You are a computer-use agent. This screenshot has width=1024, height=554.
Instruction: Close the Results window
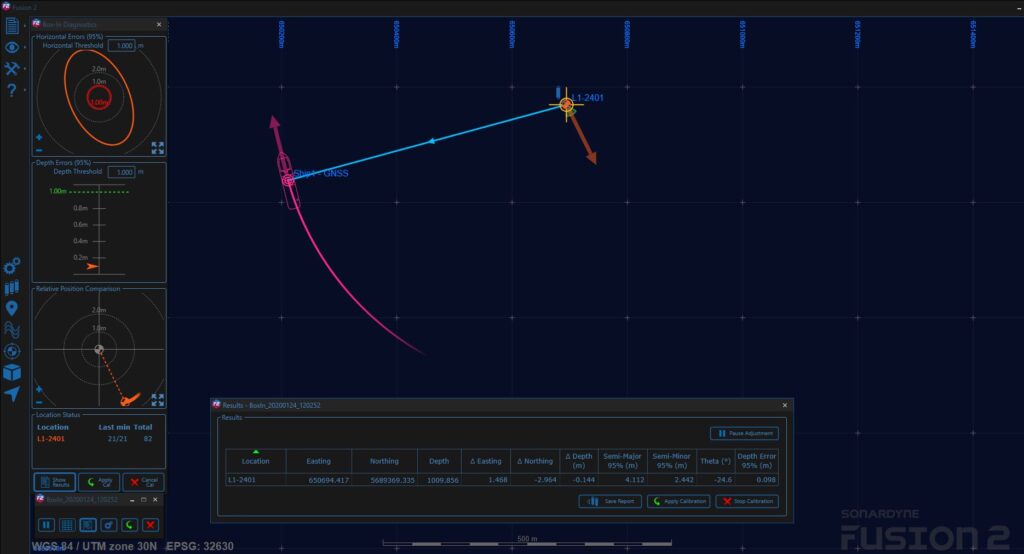click(784, 405)
